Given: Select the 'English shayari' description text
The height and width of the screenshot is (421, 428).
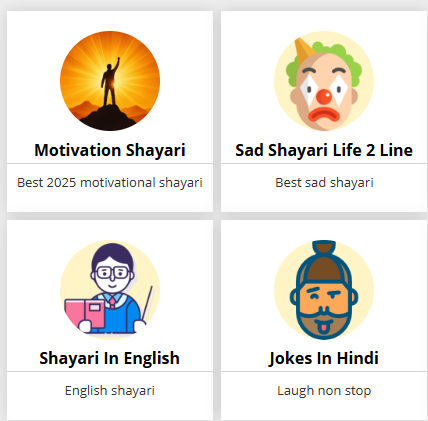Looking at the screenshot, I should (x=110, y=391).
